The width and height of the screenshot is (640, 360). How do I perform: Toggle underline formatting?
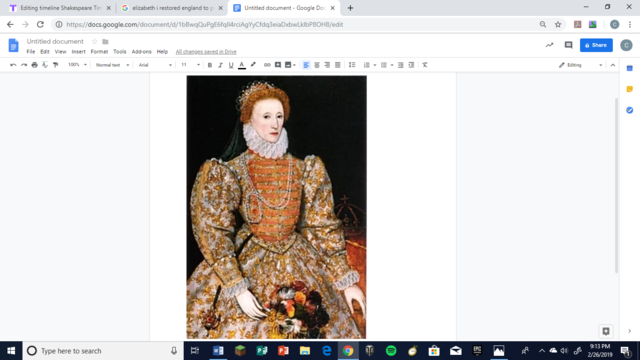231,65
